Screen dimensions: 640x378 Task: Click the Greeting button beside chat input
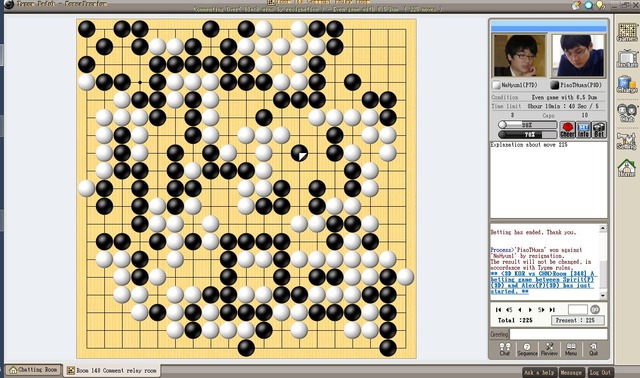[499, 334]
